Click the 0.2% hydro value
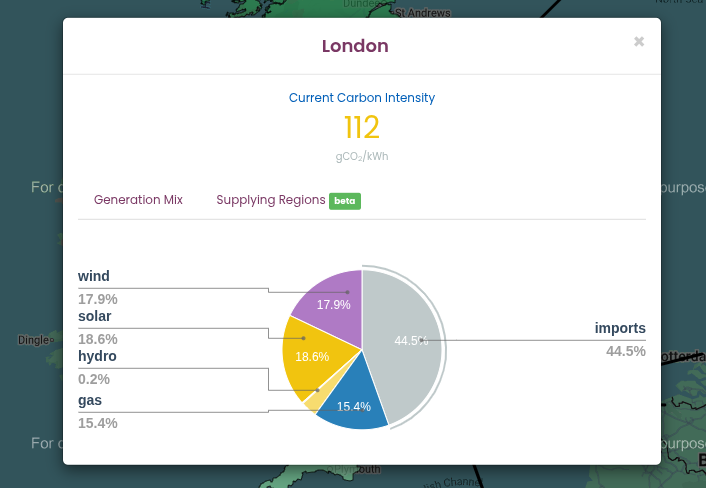The image size is (706, 488). (94, 379)
